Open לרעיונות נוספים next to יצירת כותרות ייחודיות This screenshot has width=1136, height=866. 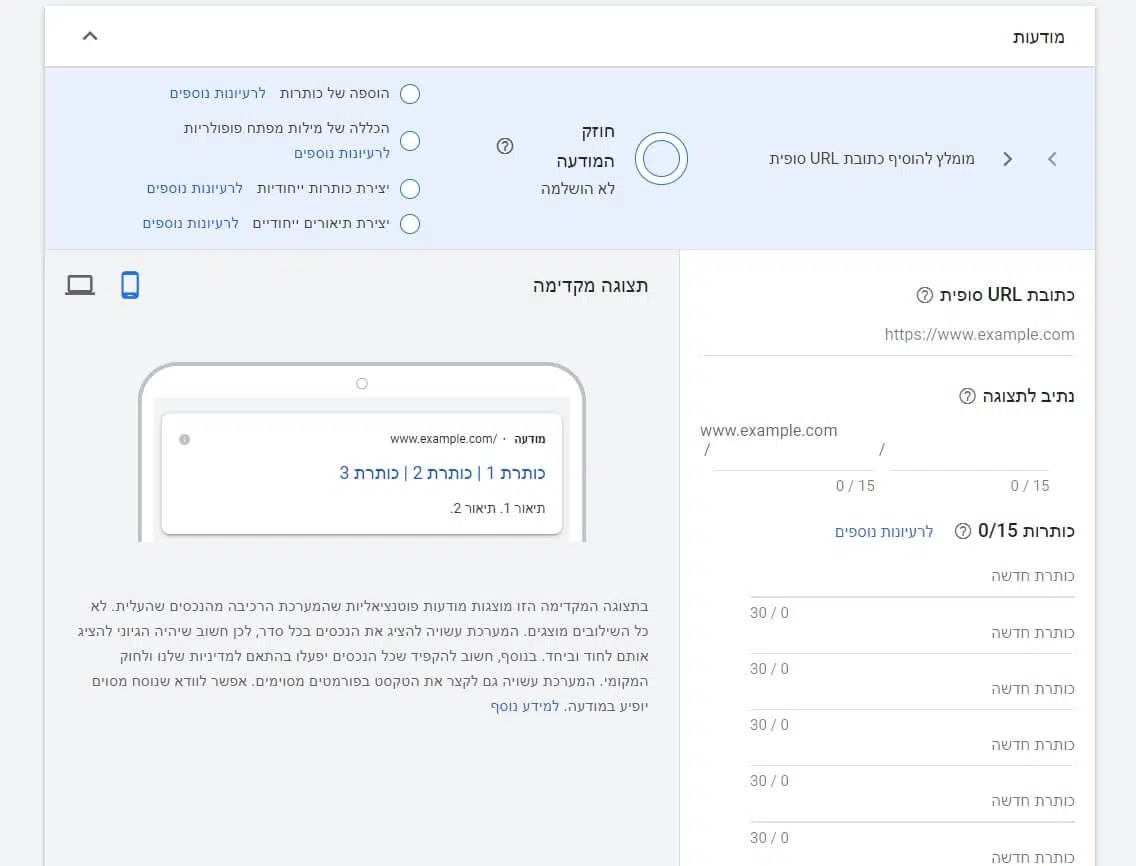pos(194,188)
